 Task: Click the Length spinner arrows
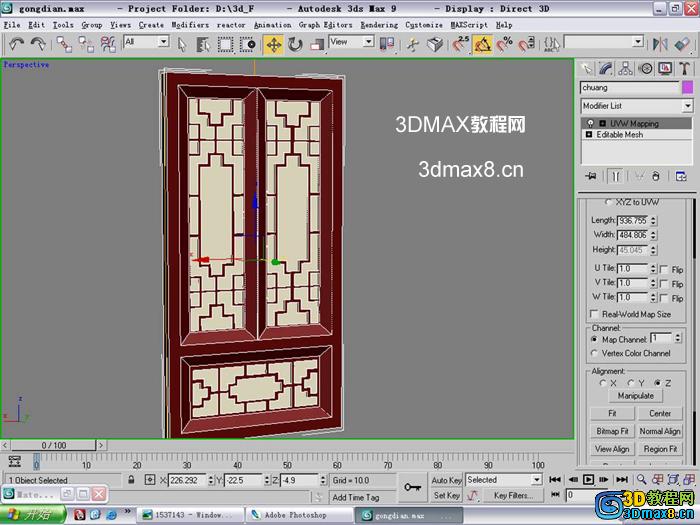(653, 221)
